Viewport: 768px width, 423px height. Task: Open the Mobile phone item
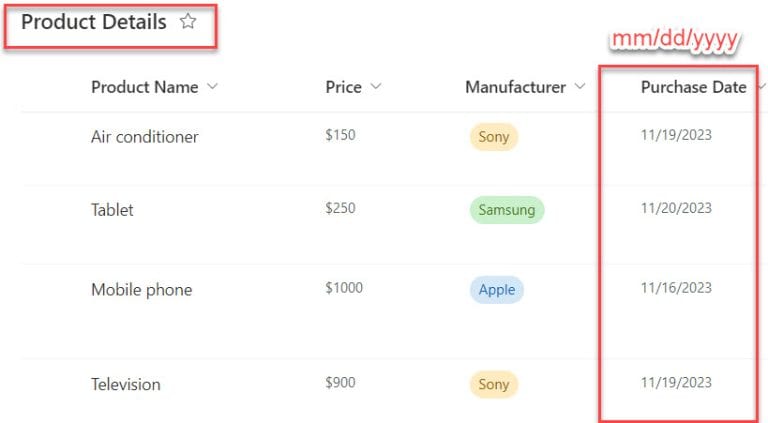click(x=141, y=290)
